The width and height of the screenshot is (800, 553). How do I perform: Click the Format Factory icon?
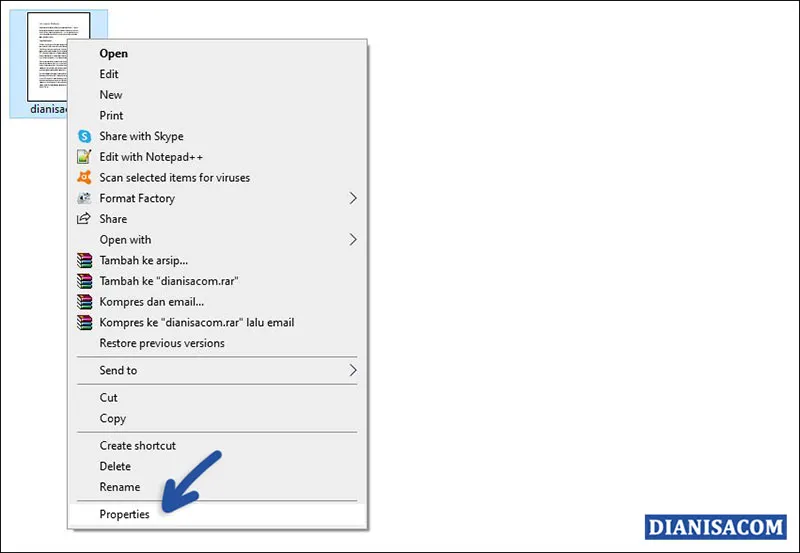click(x=84, y=198)
